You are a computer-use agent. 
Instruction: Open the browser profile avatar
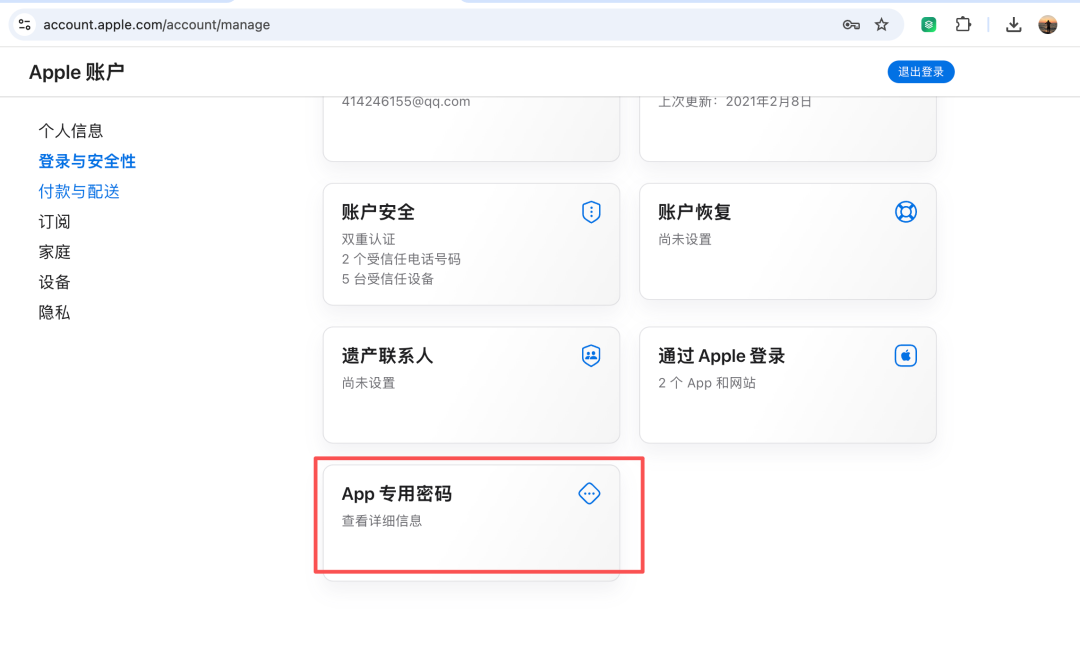pyautogui.click(x=1048, y=25)
